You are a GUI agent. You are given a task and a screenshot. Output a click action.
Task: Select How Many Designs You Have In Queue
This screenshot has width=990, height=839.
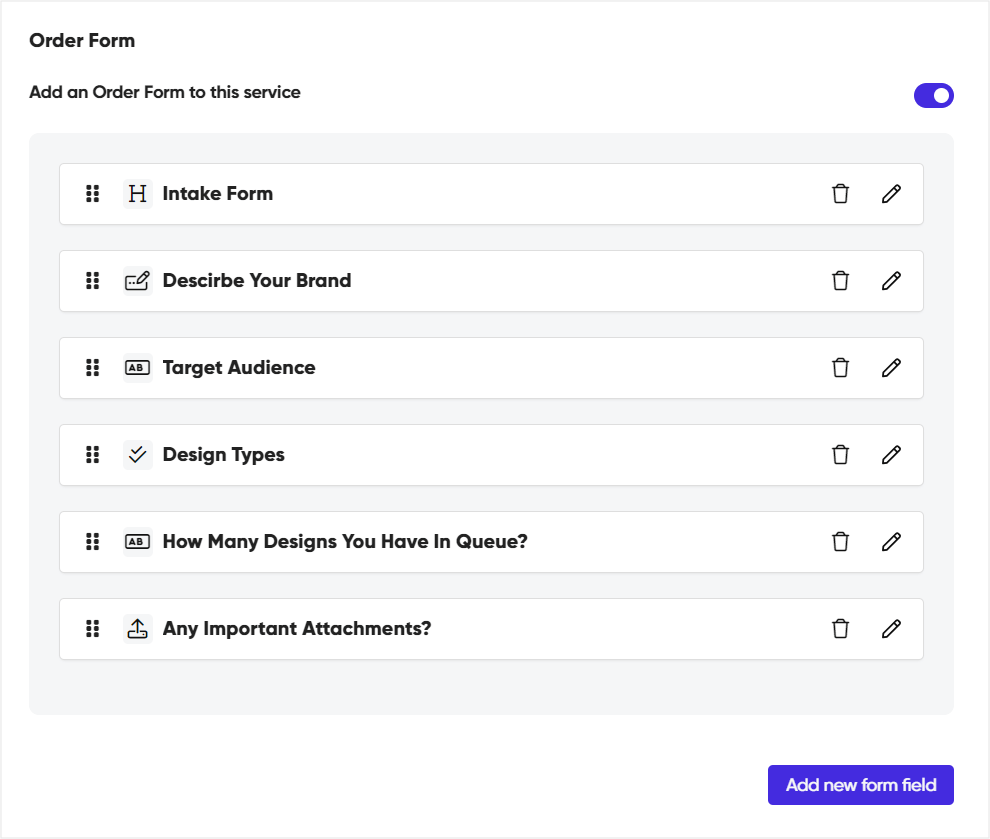tap(345, 542)
